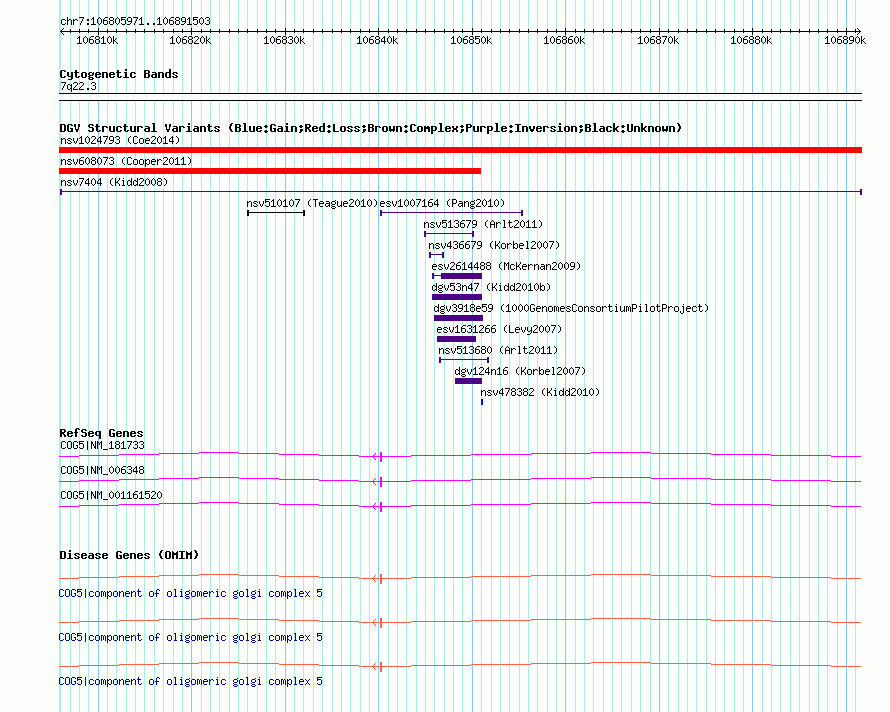This screenshot has width=890, height=712.
Task: Select the third COG5 OMIM disease gene link
Action: (191, 681)
